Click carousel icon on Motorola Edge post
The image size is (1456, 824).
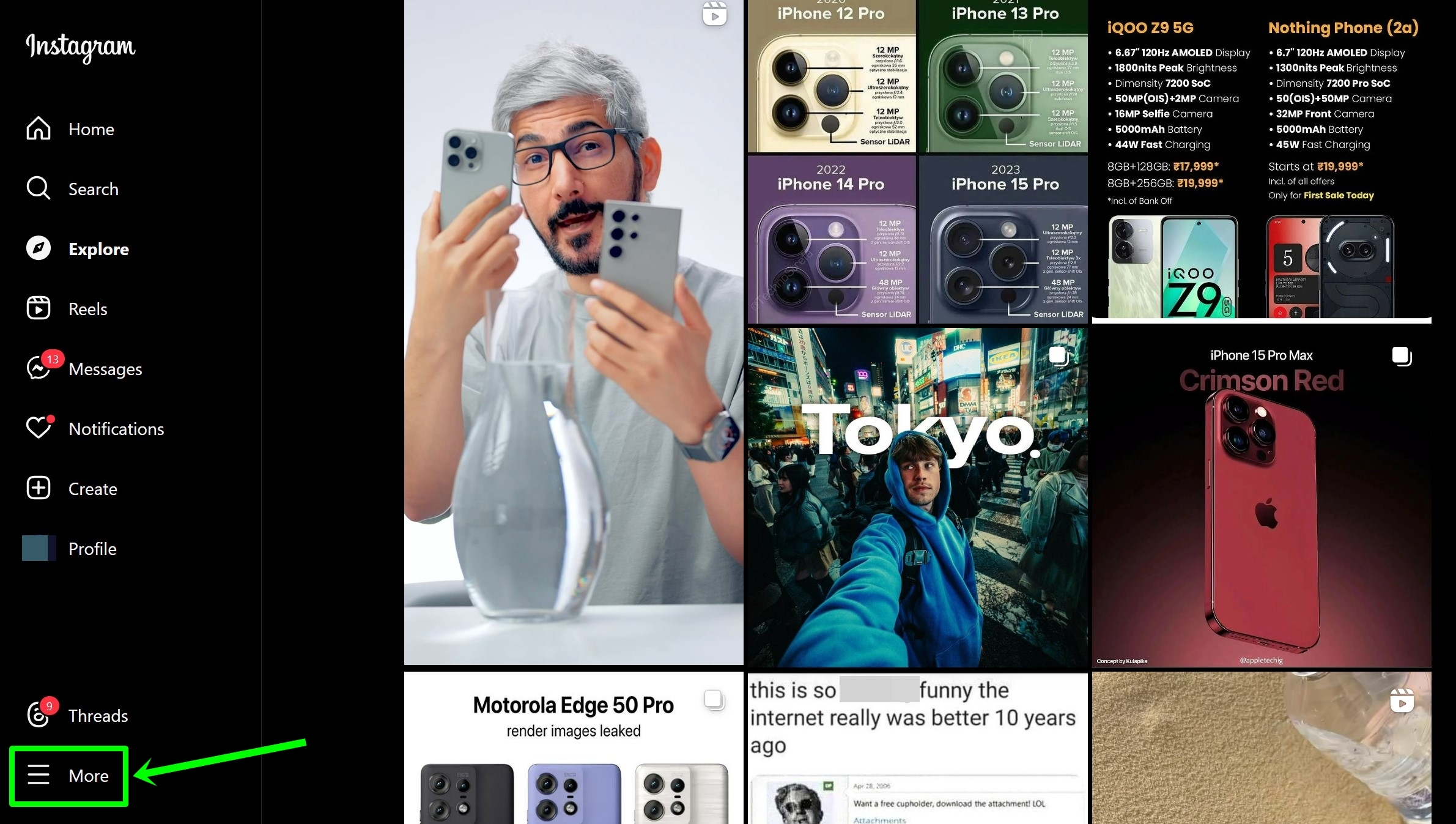714,700
